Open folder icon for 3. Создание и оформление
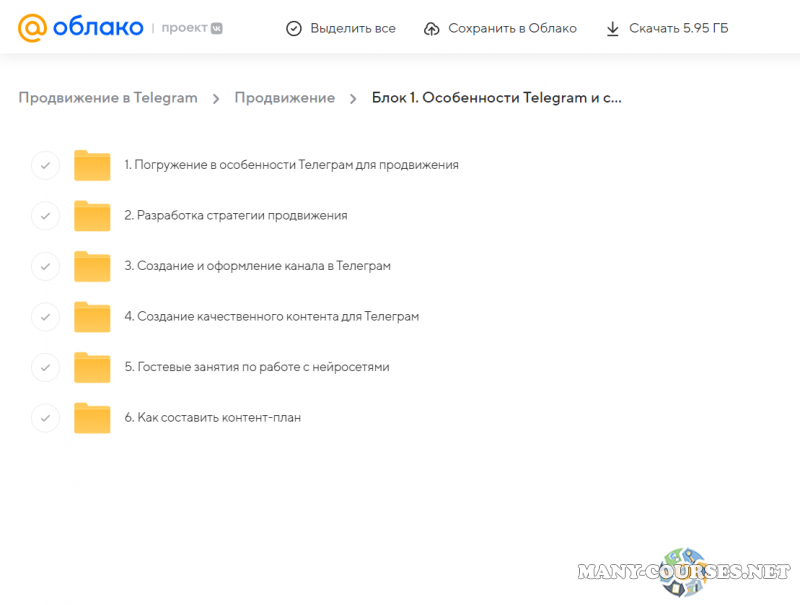Viewport: 800px width, 605px height. [92, 266]
